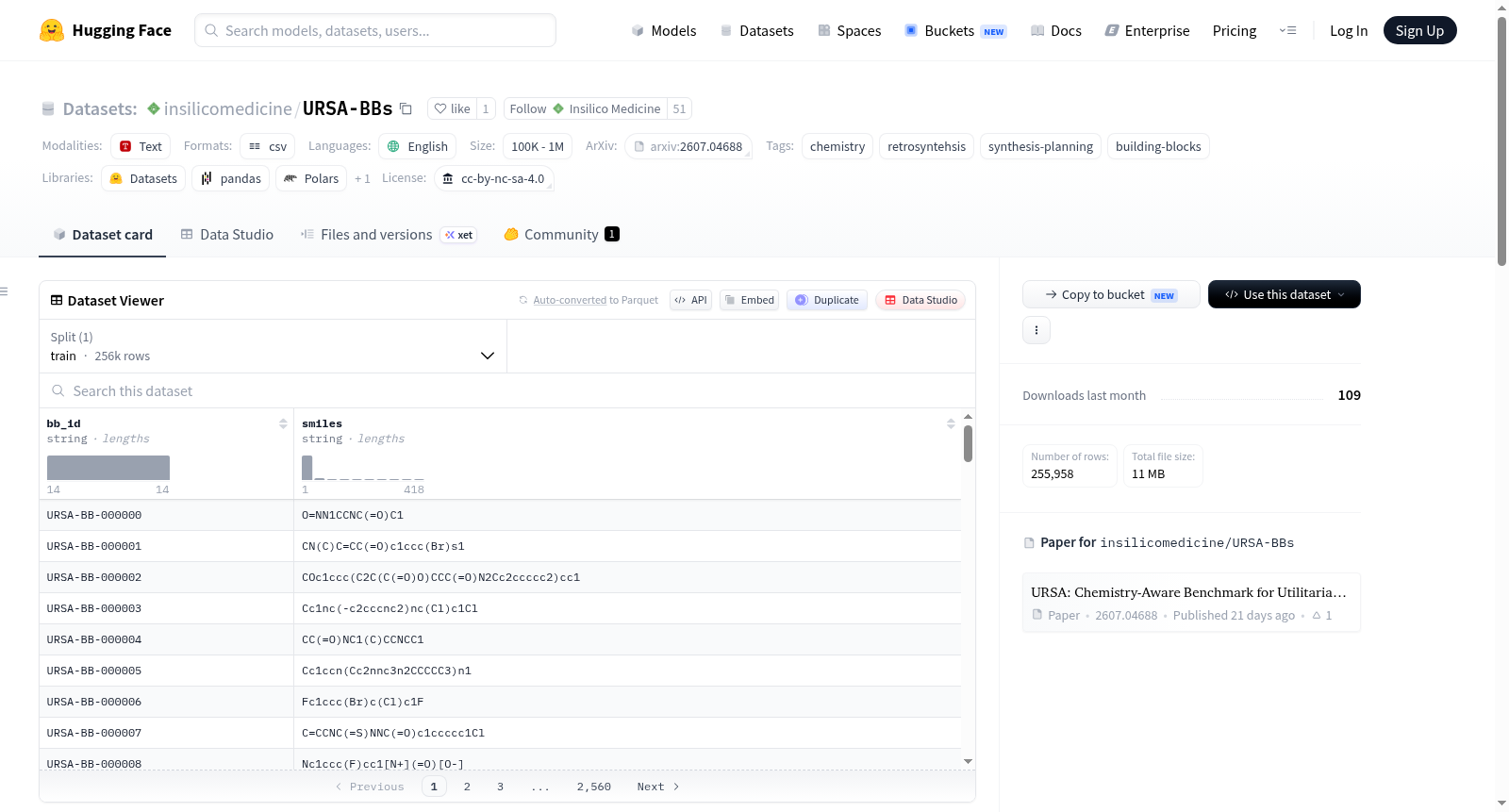Click the upvote icon on the paper

(1317, 615)
